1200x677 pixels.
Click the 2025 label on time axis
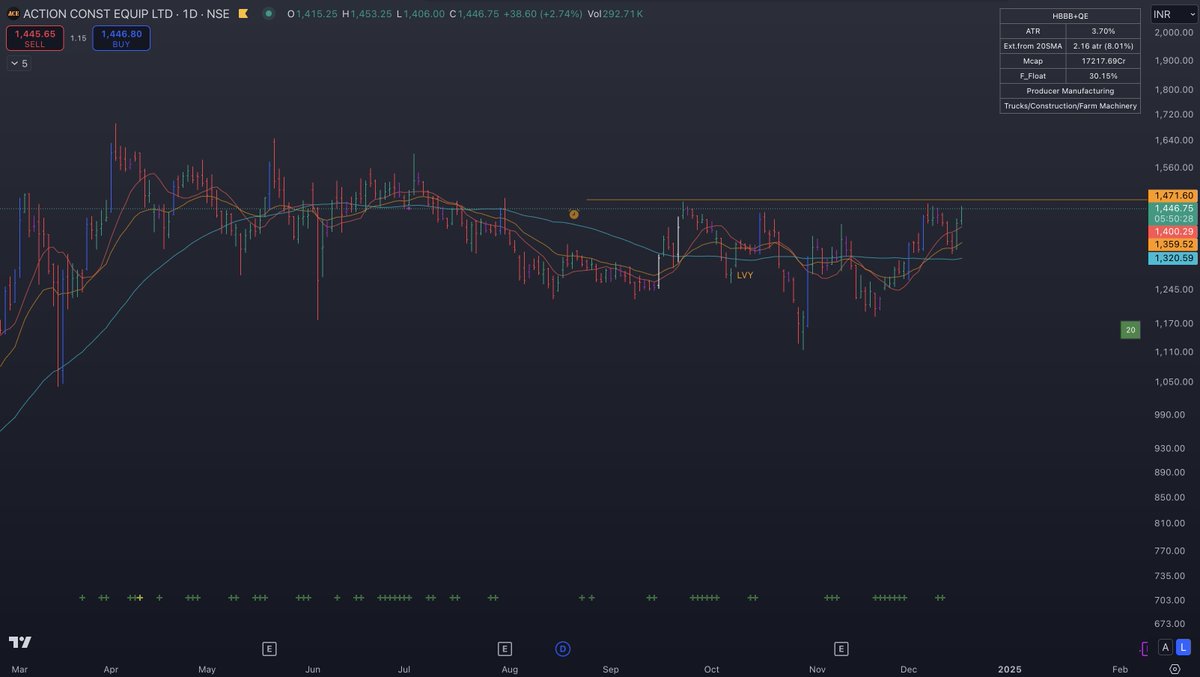1011,669
